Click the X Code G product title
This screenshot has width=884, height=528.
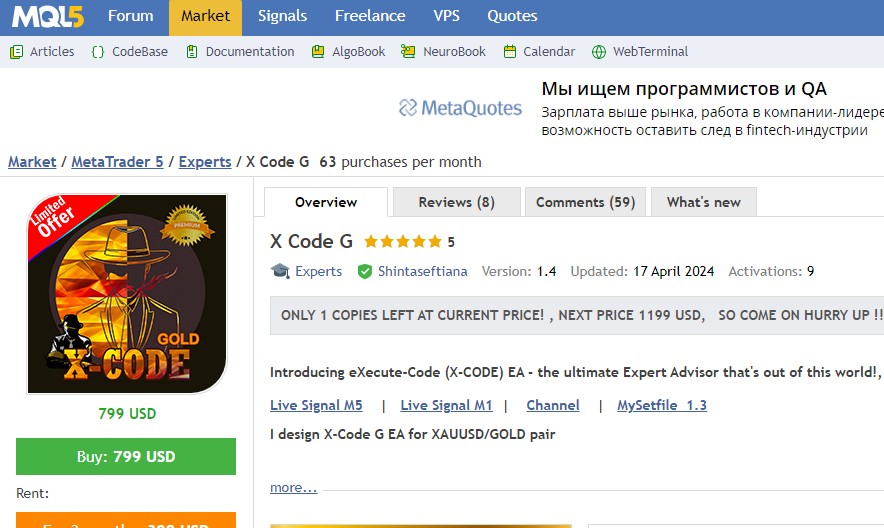tap(311, 242)
